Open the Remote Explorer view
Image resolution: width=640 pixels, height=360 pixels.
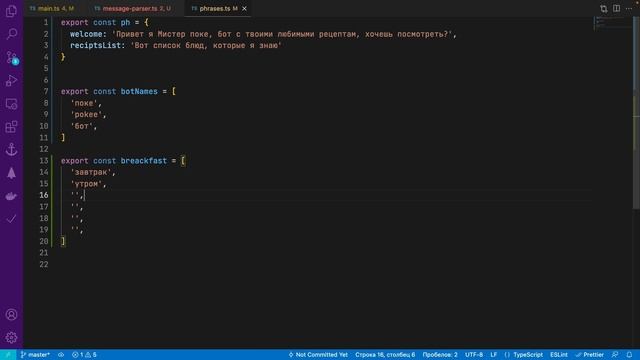[11, 104]
